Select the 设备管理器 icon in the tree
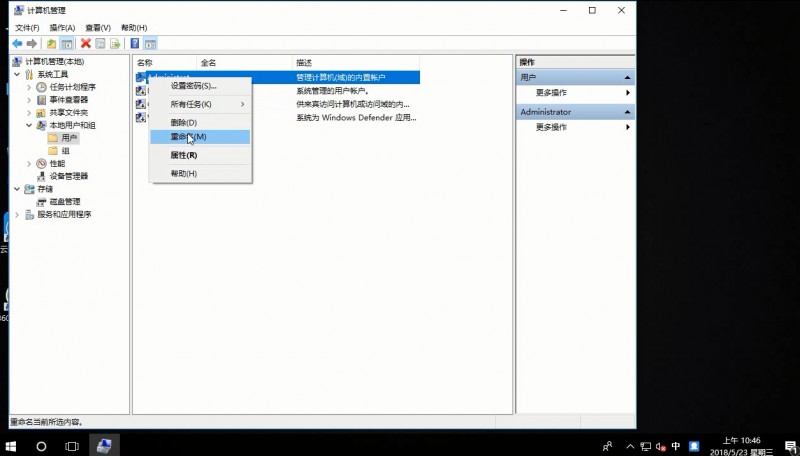Viewport: 800px width, 456px height. 41,176
